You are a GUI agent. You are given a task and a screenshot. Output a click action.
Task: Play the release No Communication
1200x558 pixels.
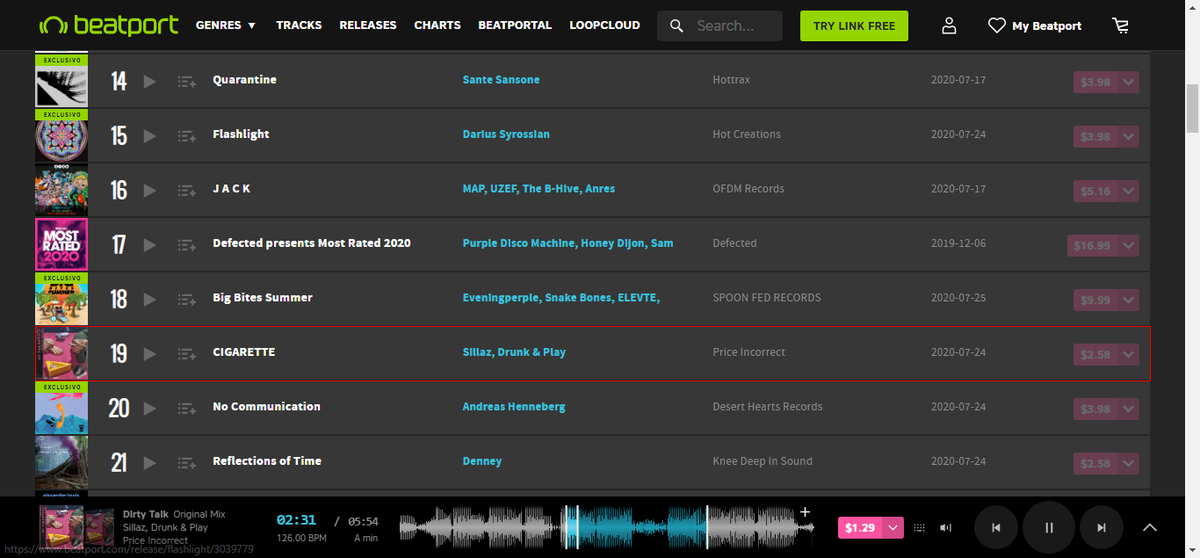coord(150,408)
